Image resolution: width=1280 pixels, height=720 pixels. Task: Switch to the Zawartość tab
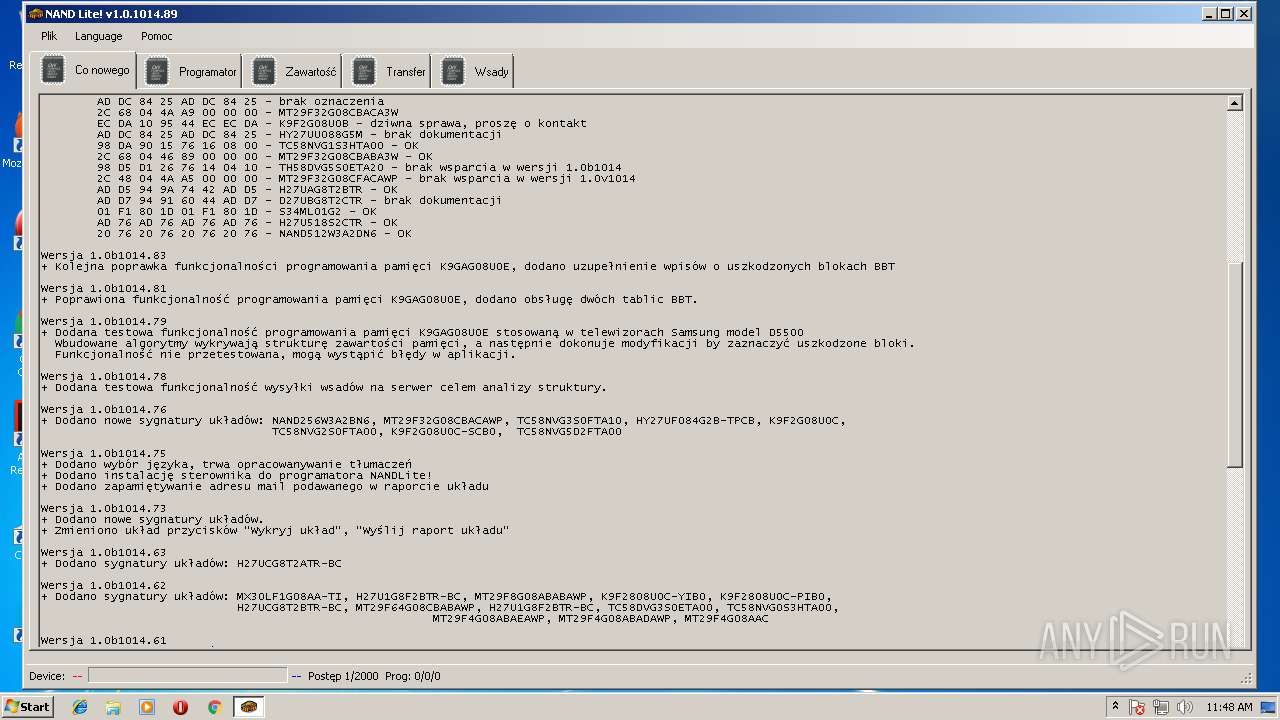tap(294, 72)
